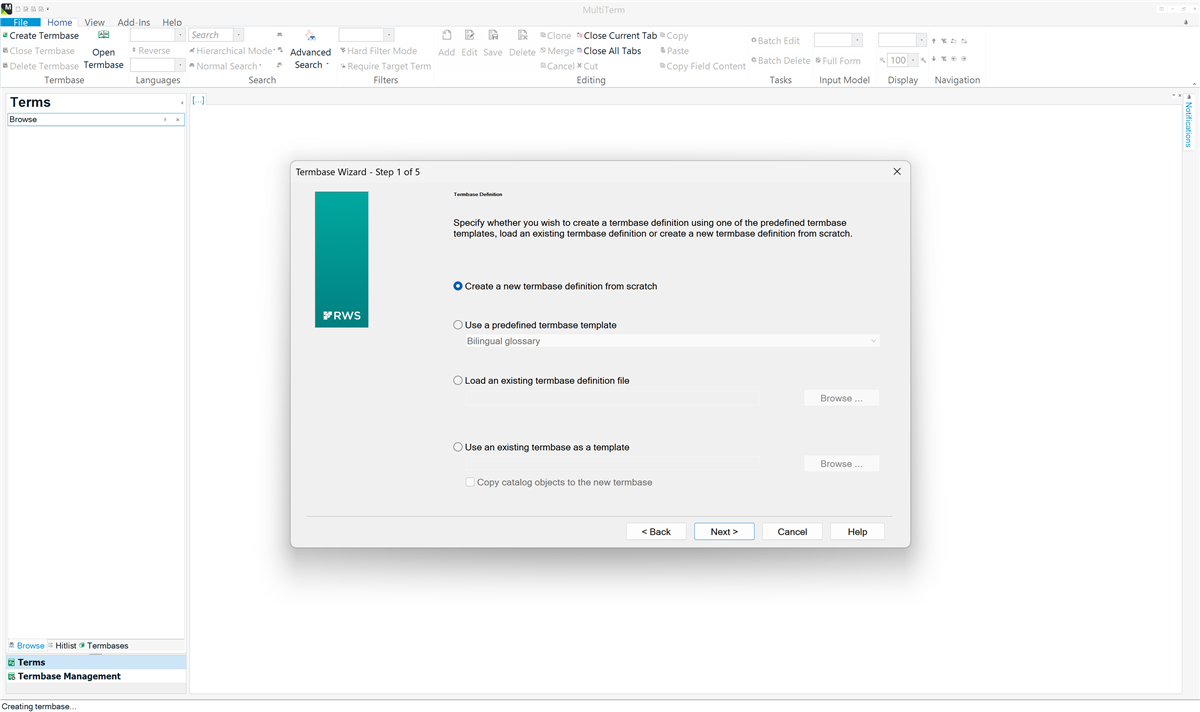The width and height of the screenshot is (1200, 712).
Task: Switch to the Home ribbon tab
Action: [60, 22]
